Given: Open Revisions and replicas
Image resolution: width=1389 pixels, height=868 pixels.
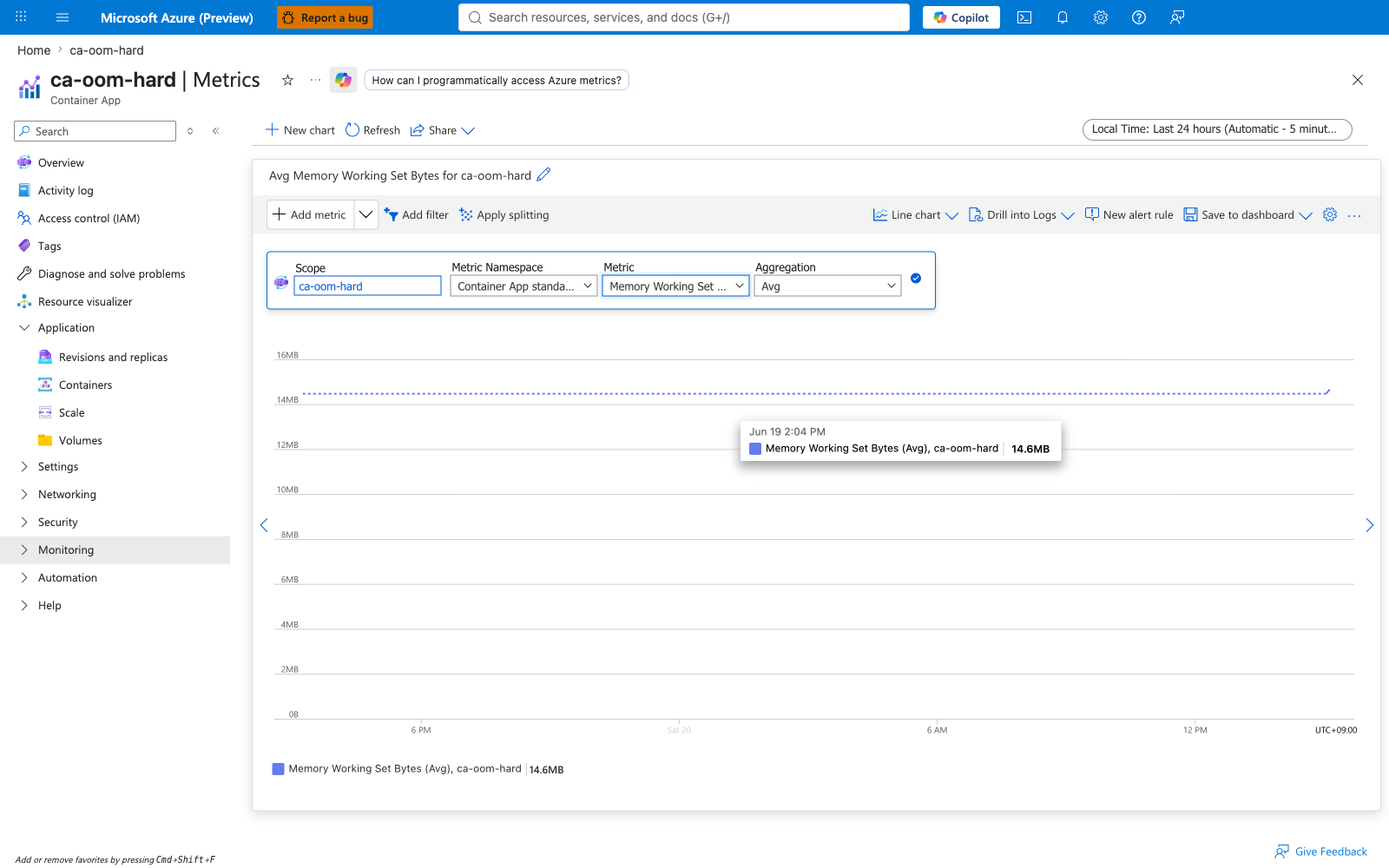Looking at the screenshot, I should click(115, 357).
